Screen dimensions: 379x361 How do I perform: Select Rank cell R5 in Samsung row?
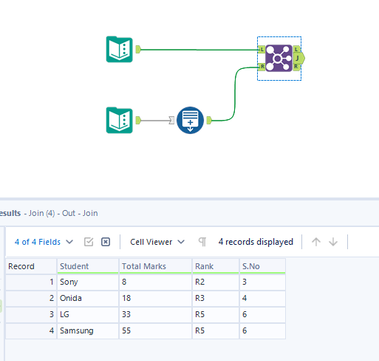point(216,331)
